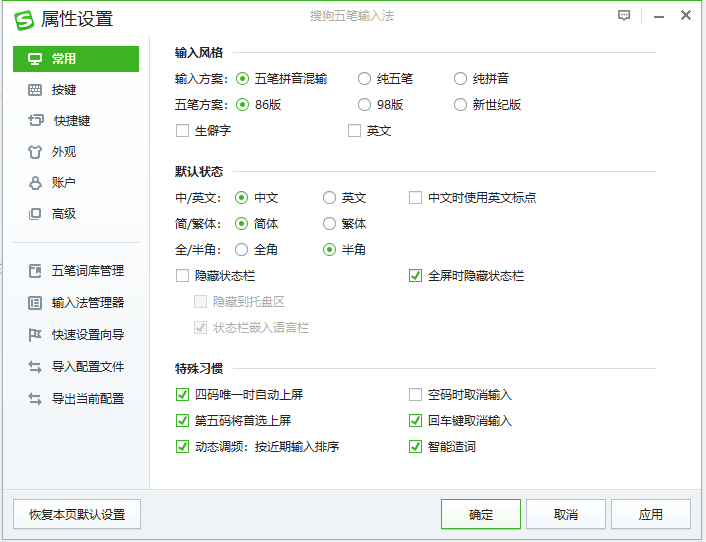Image resolution: width=706 pixels, height=542 pixels.
Task: Select 半角 width mode
Action: tap(330, 250)
